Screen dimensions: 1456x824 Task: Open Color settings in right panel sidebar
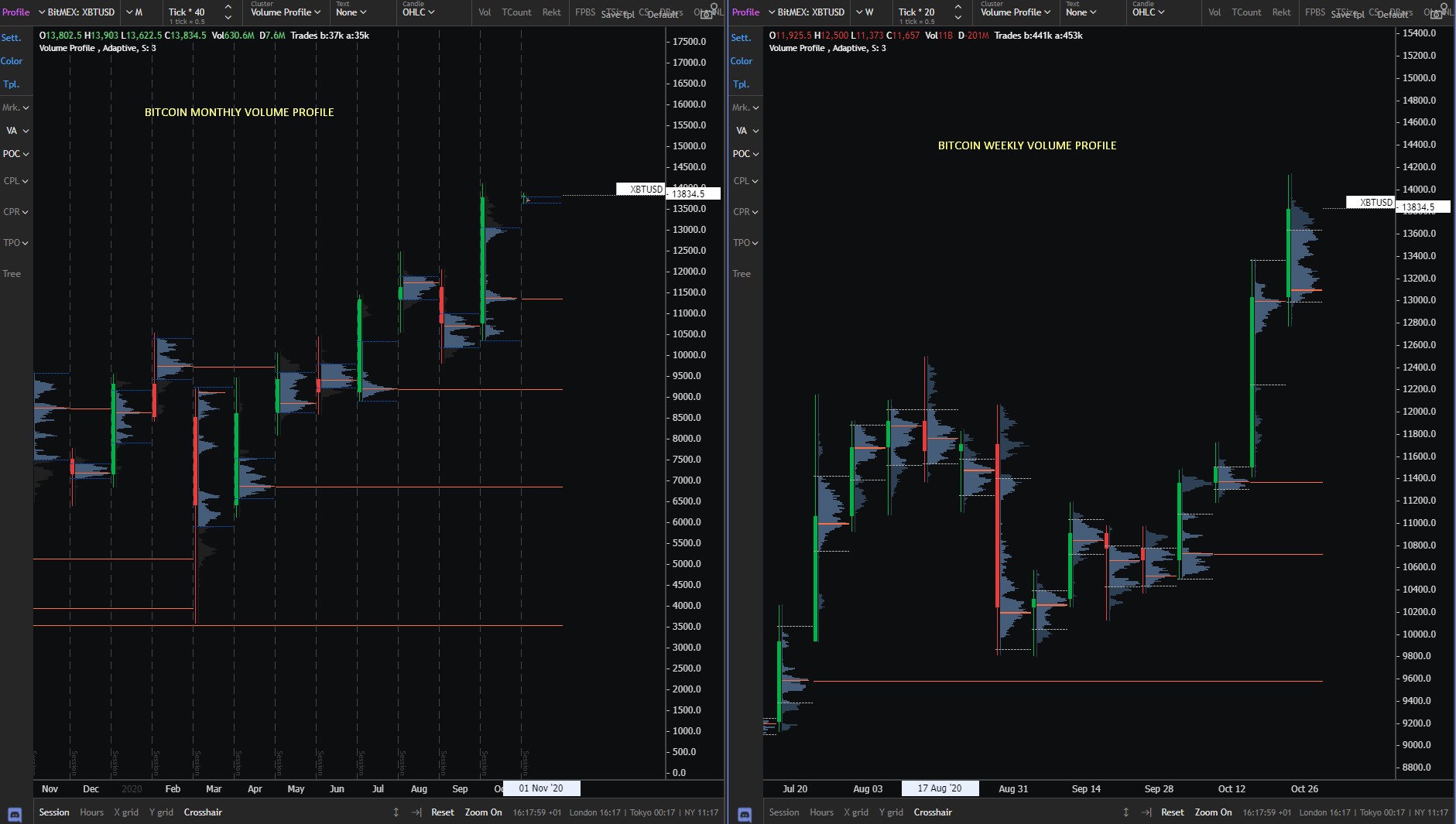(x=742, y=61)
